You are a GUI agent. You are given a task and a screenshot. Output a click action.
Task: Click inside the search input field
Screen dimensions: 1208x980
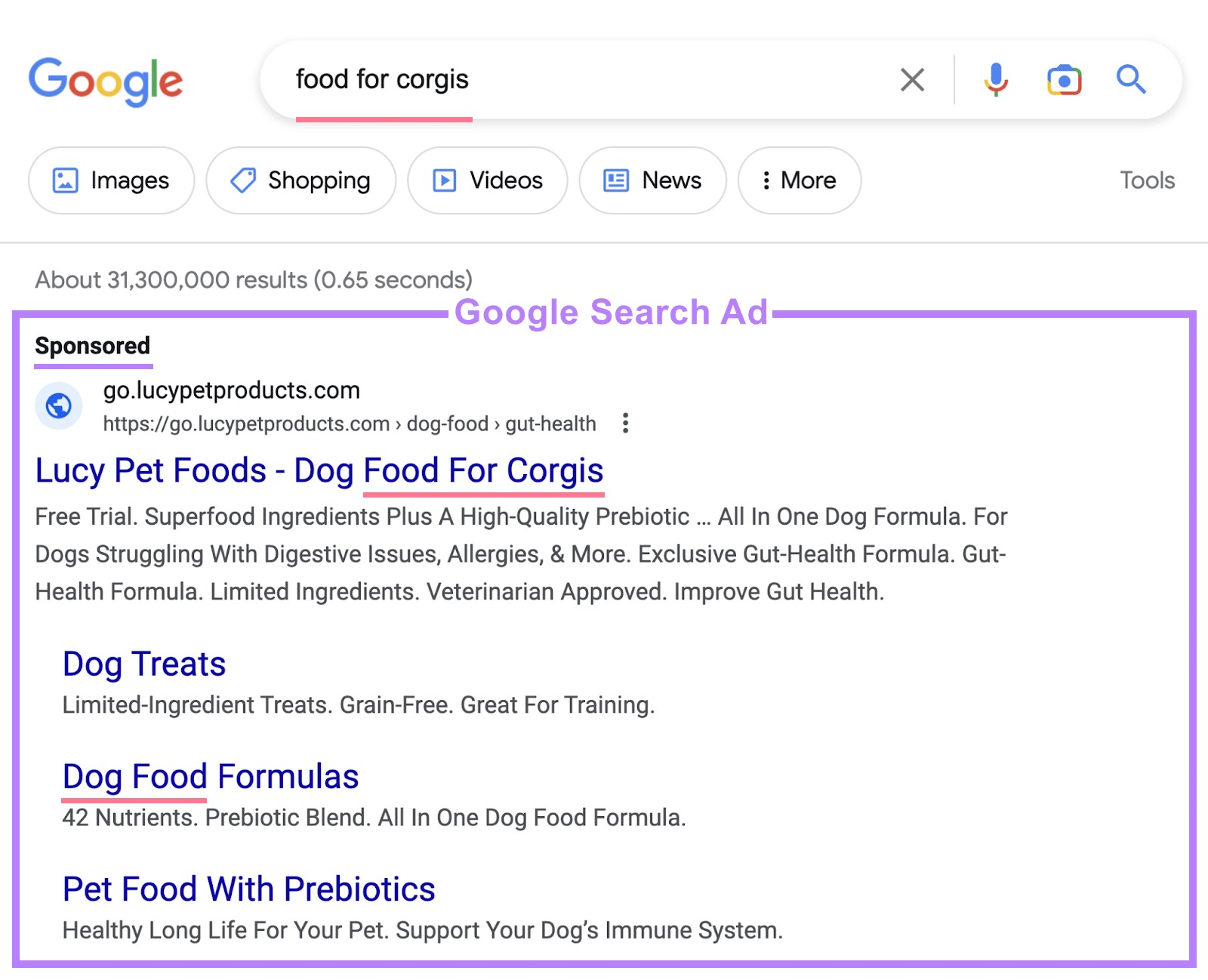click(x=528, y=79)
